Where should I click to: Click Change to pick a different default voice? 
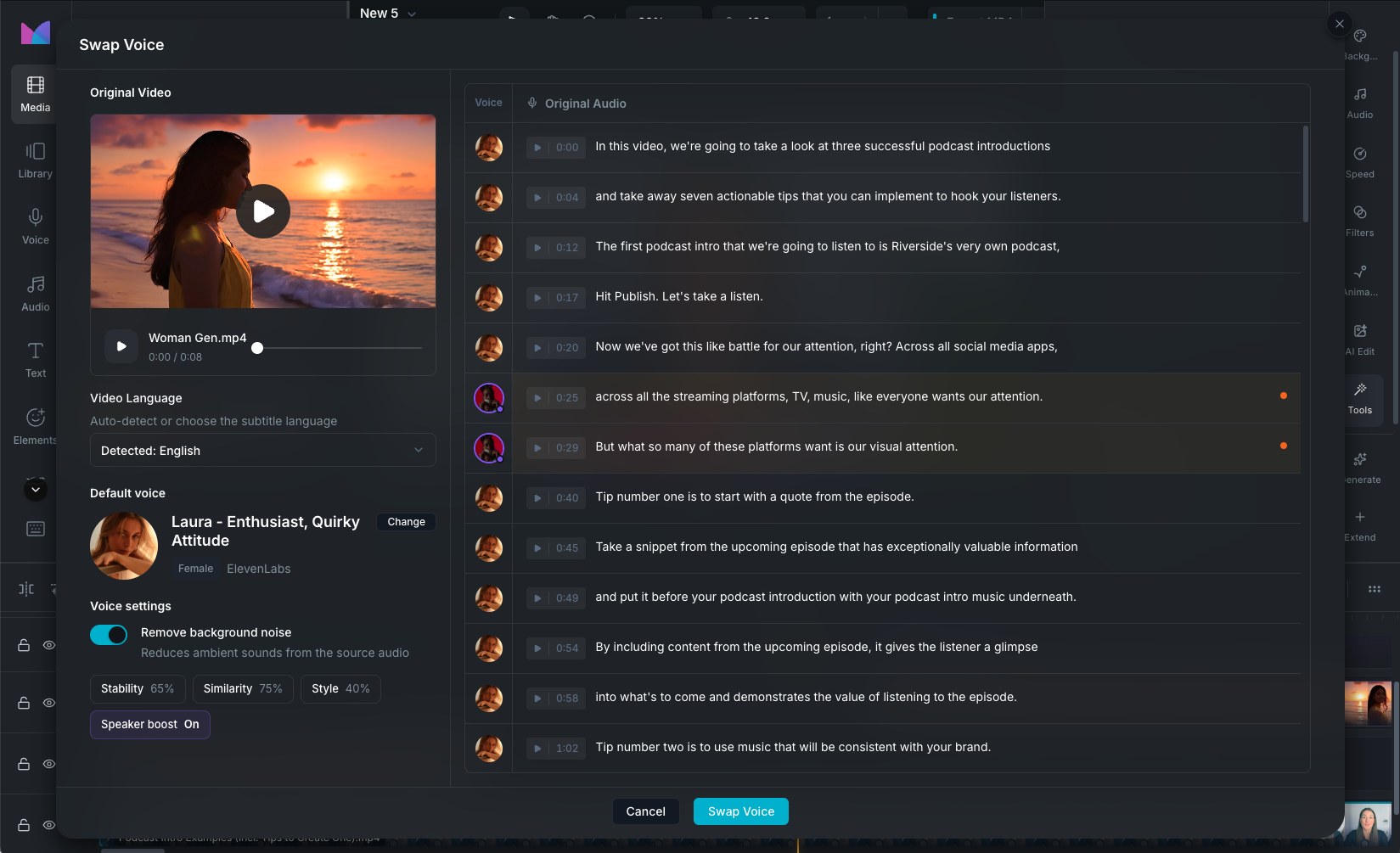[x=405, y=521]
